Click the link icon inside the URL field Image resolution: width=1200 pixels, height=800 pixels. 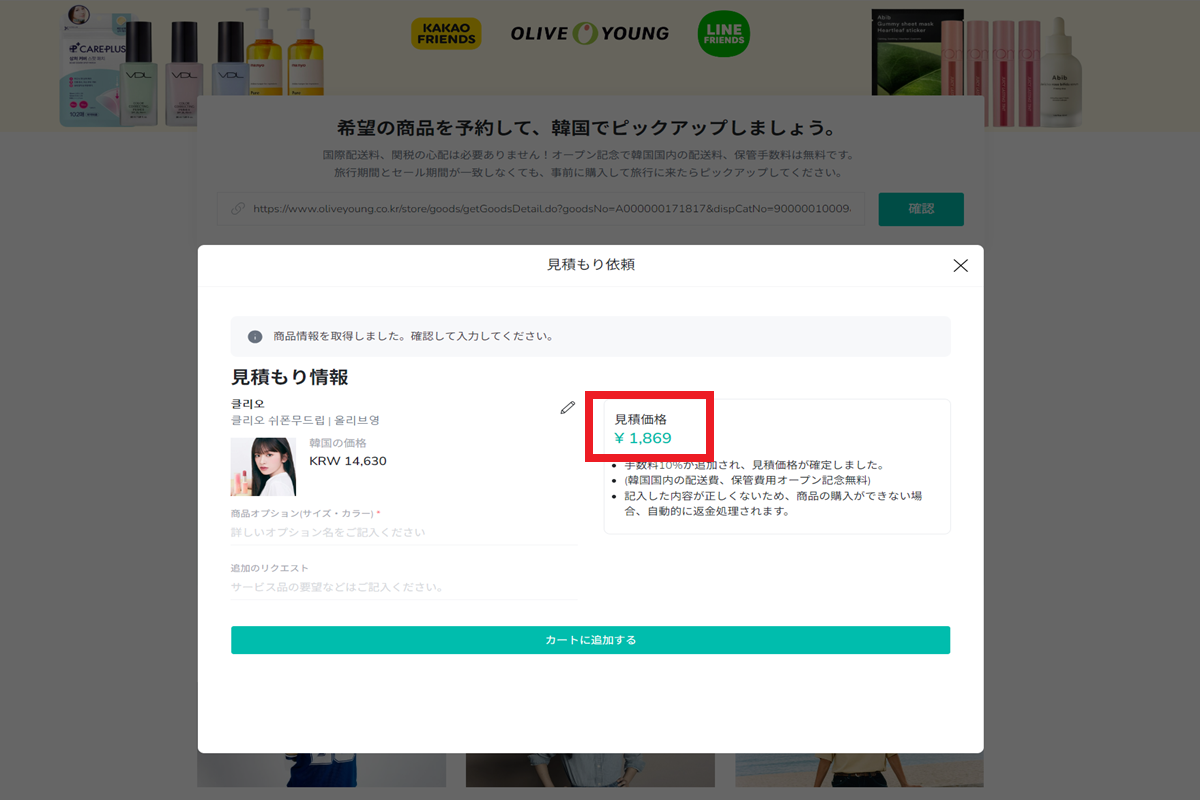coord(236,209)
